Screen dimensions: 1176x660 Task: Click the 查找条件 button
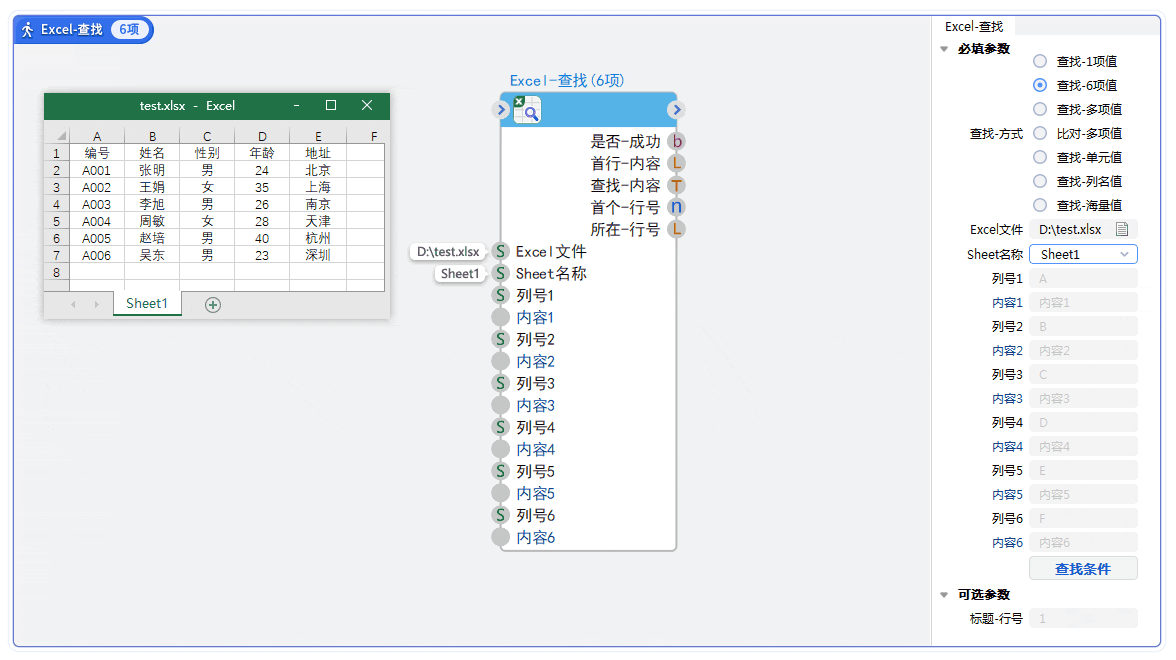click(x=1082, y=569)
